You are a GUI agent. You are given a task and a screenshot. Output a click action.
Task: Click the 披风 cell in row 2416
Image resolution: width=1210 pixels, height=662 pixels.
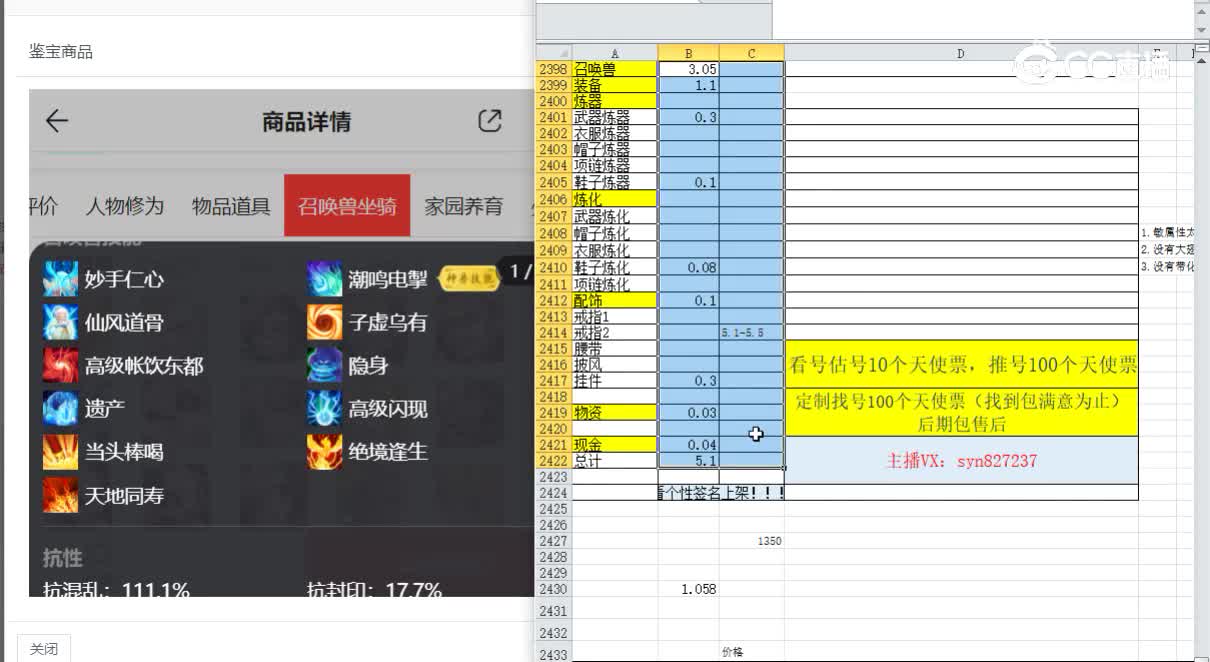click(614, 365)
